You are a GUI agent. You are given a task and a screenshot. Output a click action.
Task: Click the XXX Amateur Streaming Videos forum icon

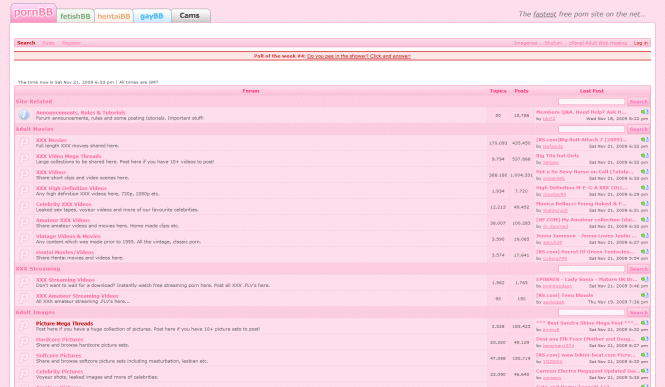24,298
